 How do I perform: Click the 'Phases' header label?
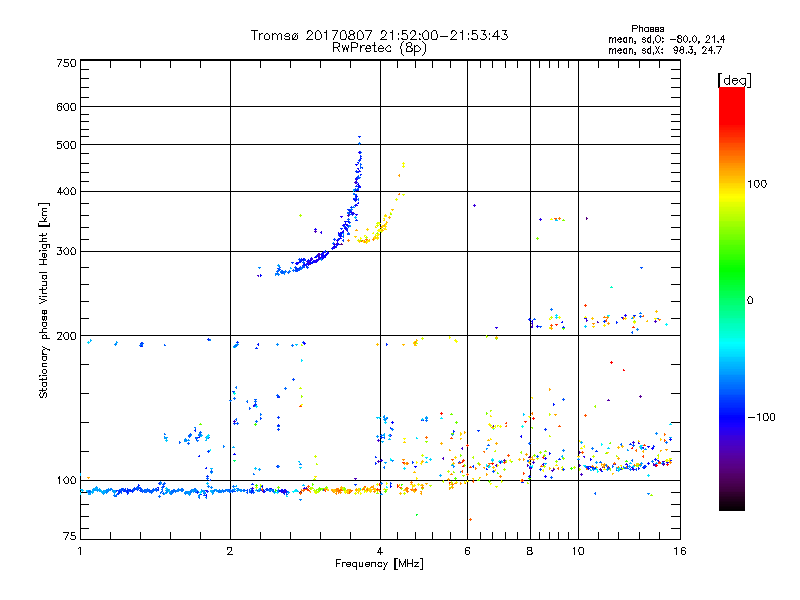[647, 29]
